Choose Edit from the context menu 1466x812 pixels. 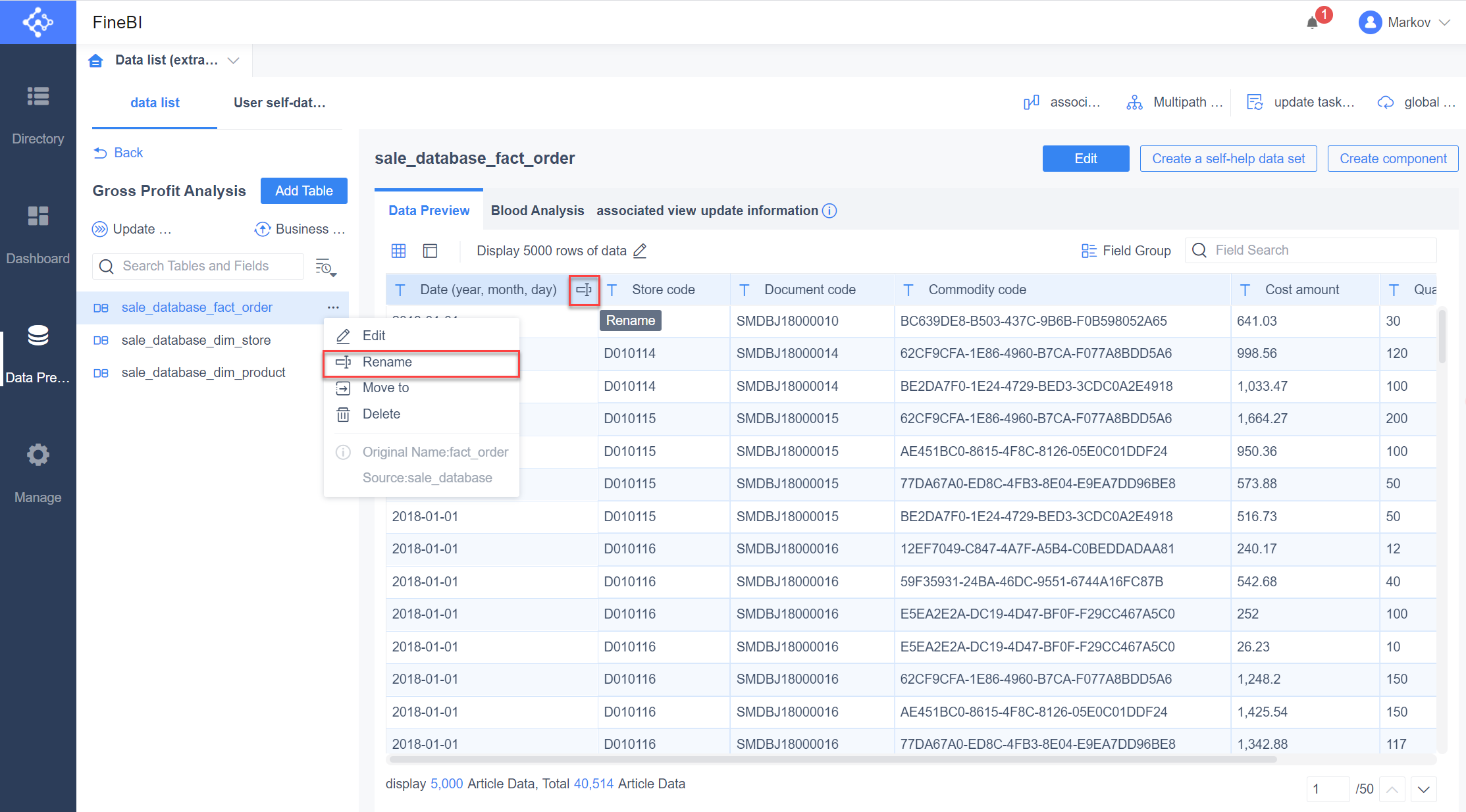coord(421,336)
